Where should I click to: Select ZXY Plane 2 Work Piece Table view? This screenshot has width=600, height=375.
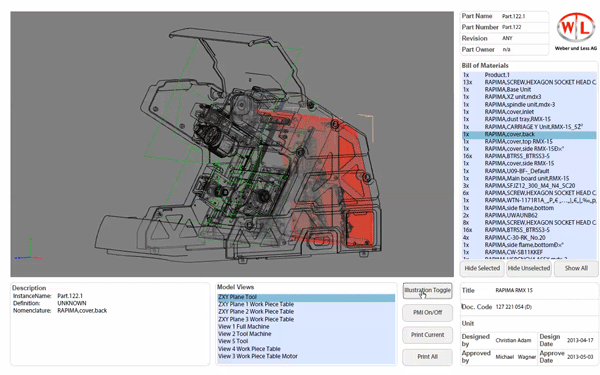pos(306,312)
